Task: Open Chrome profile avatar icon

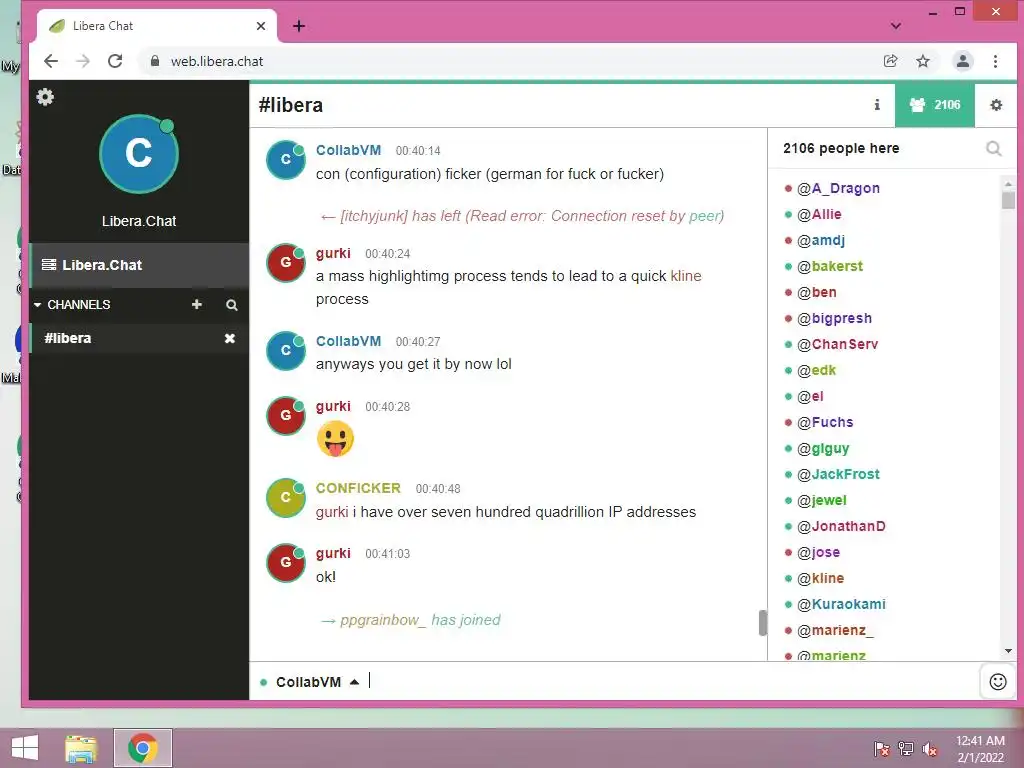Action: (x=963, y=61)
